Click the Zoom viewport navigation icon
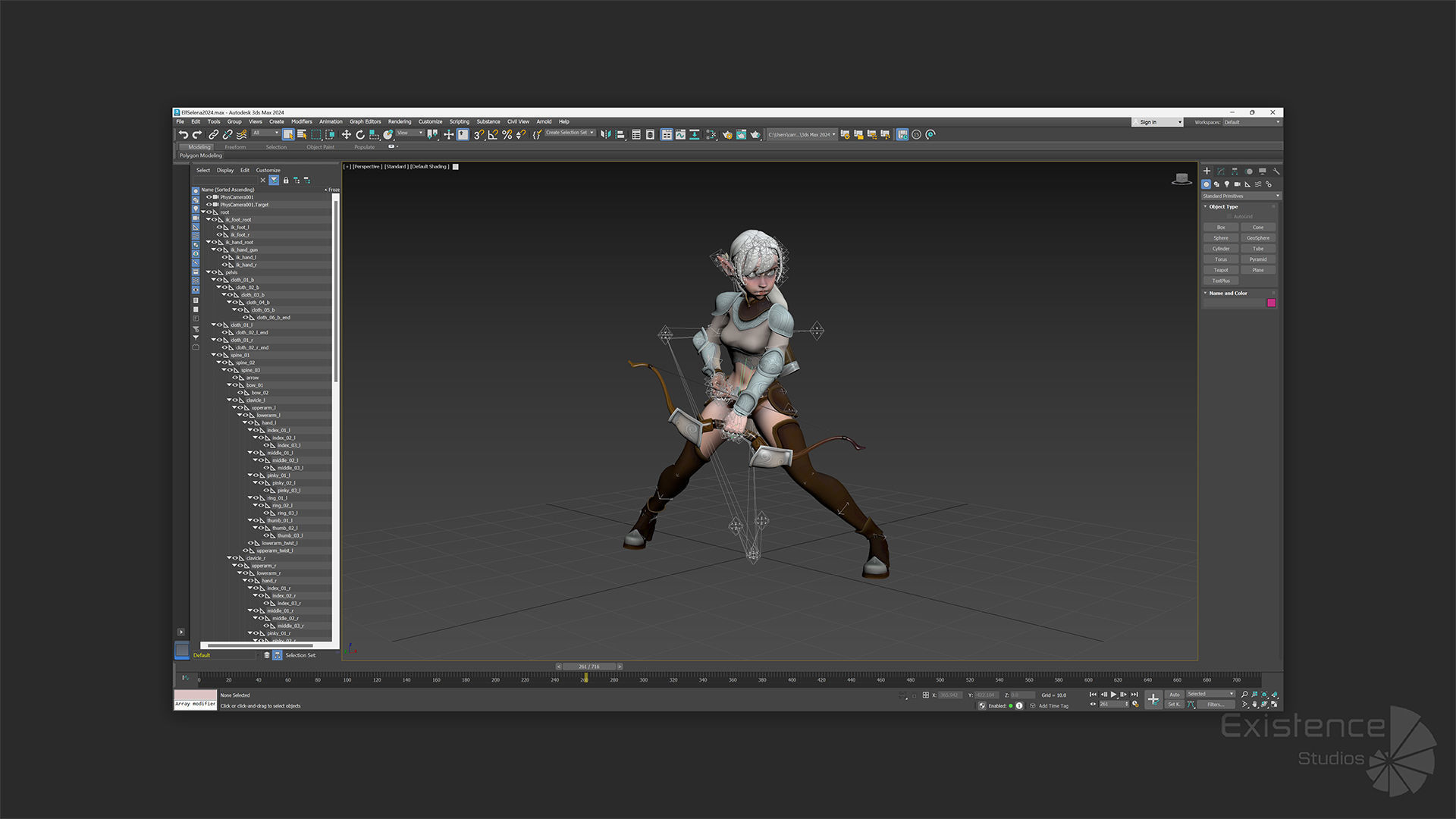The width and height of the screenshot is (1456, 819). pyautogui.click(x=1244, y=695)
